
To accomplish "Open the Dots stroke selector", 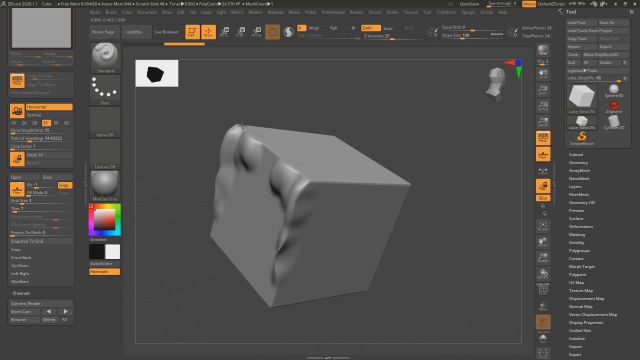I will click(x=105, y=89).
